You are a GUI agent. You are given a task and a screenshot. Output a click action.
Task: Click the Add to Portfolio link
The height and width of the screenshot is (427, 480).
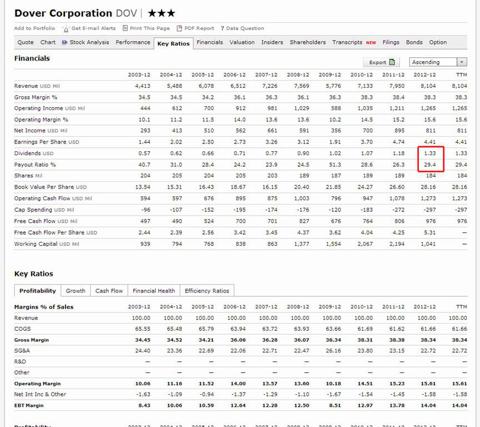pos(34,28)
